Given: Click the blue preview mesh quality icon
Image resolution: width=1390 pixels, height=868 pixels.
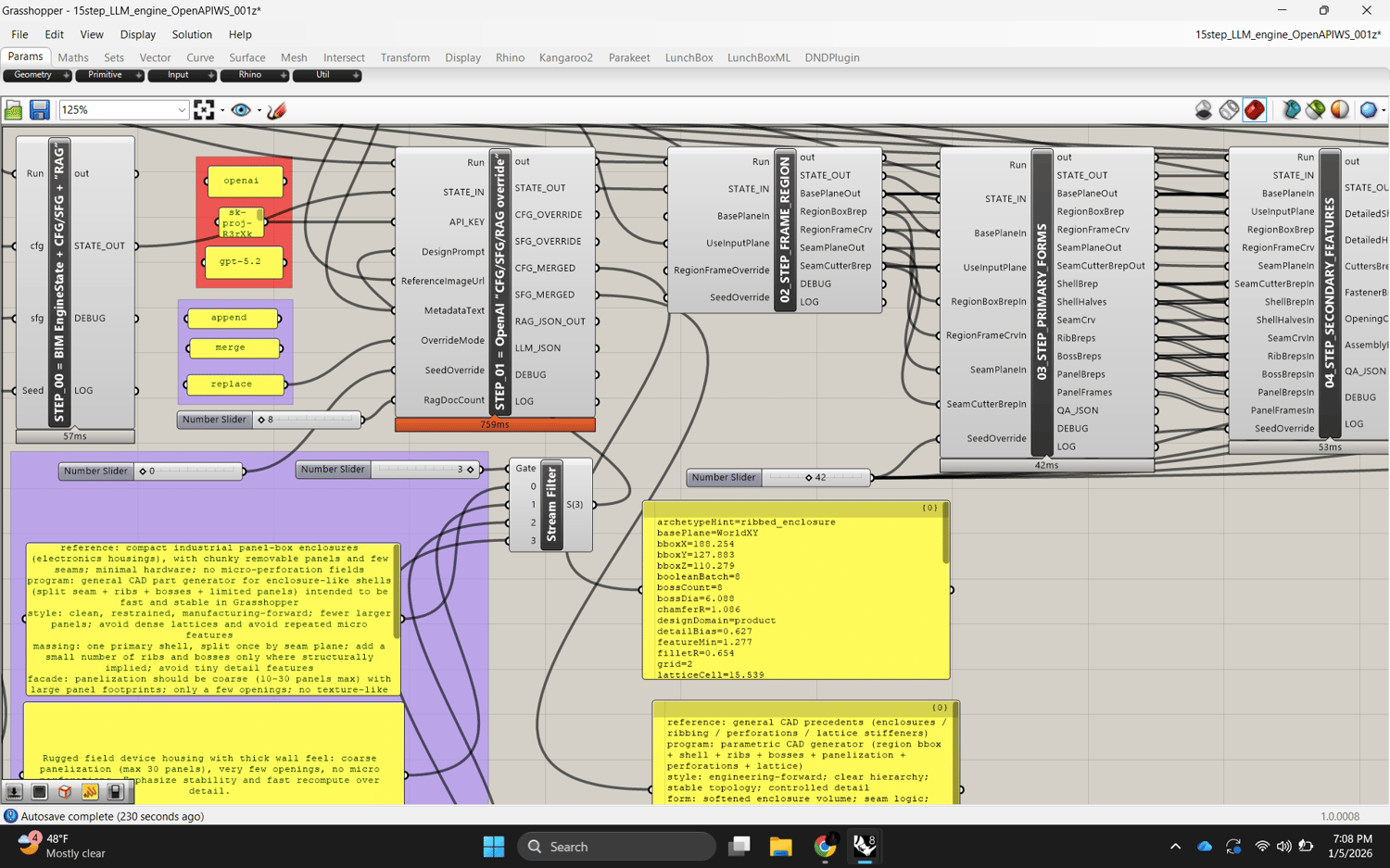Looking at the screenshot, I should coord(1368,110).
